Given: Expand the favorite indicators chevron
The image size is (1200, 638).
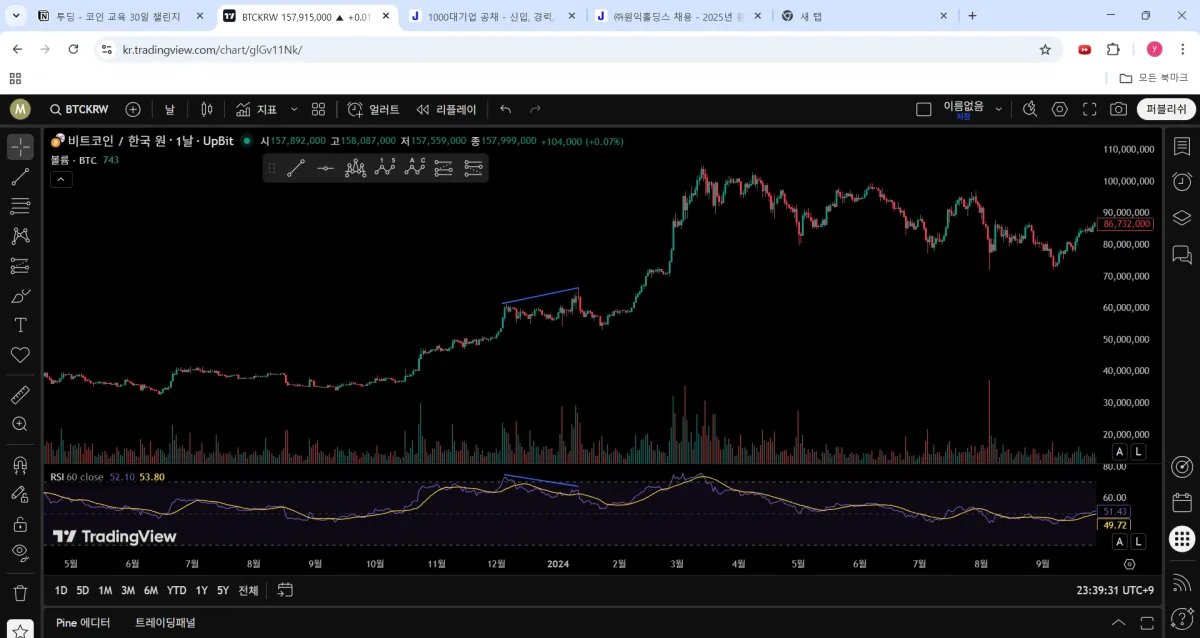Looking at the screenshot, I should (294, 110).
